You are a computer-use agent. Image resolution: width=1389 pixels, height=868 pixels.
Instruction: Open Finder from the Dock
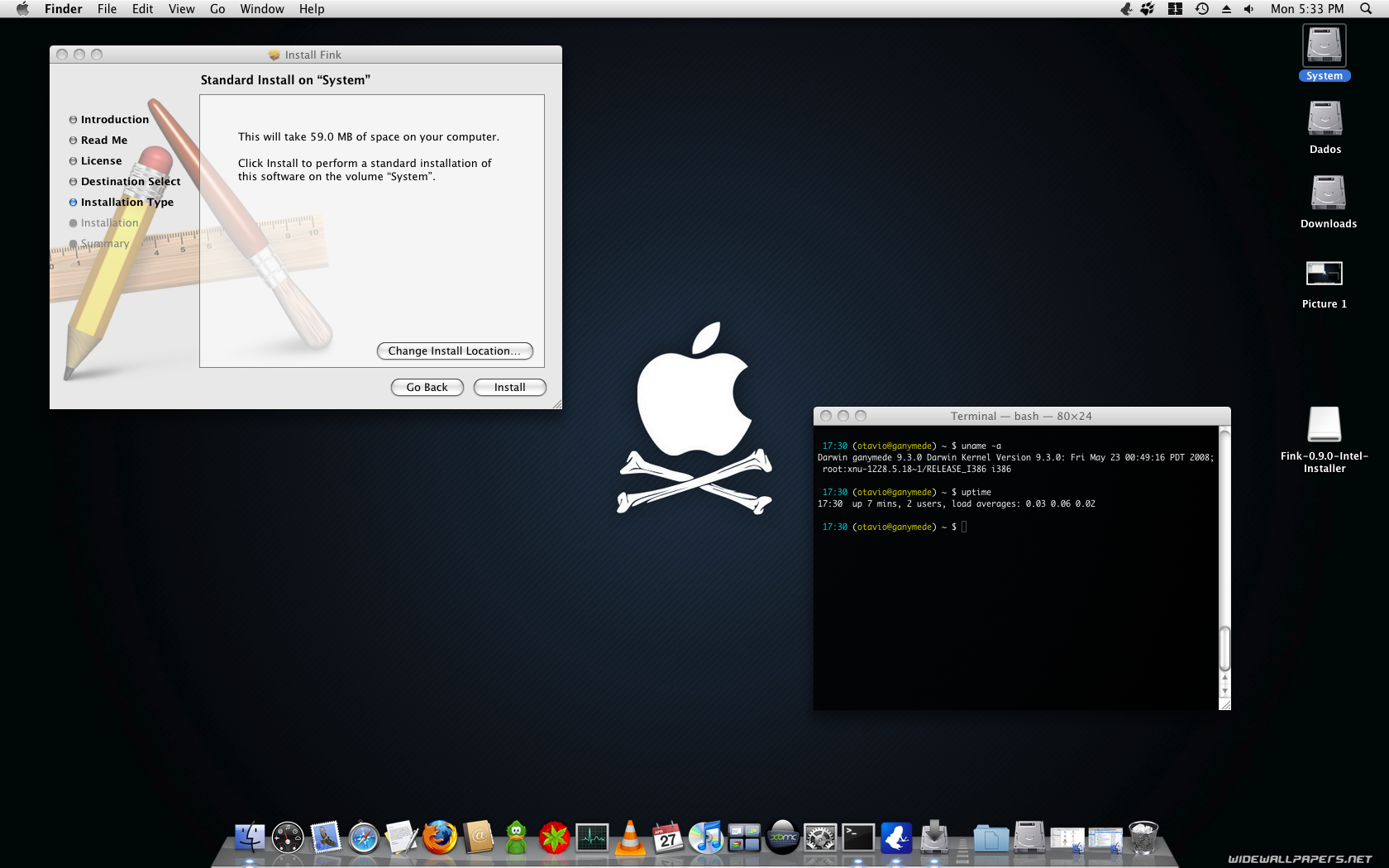249,838
